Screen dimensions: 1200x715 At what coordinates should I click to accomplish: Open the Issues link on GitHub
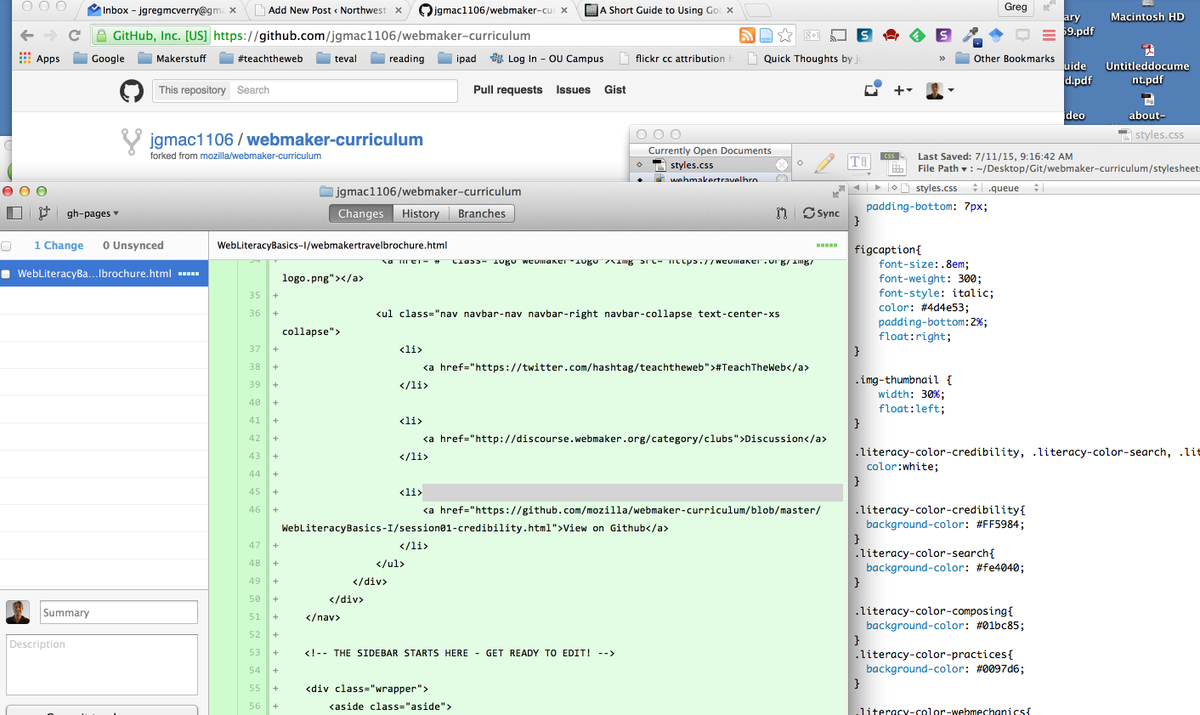coord(573,90)
